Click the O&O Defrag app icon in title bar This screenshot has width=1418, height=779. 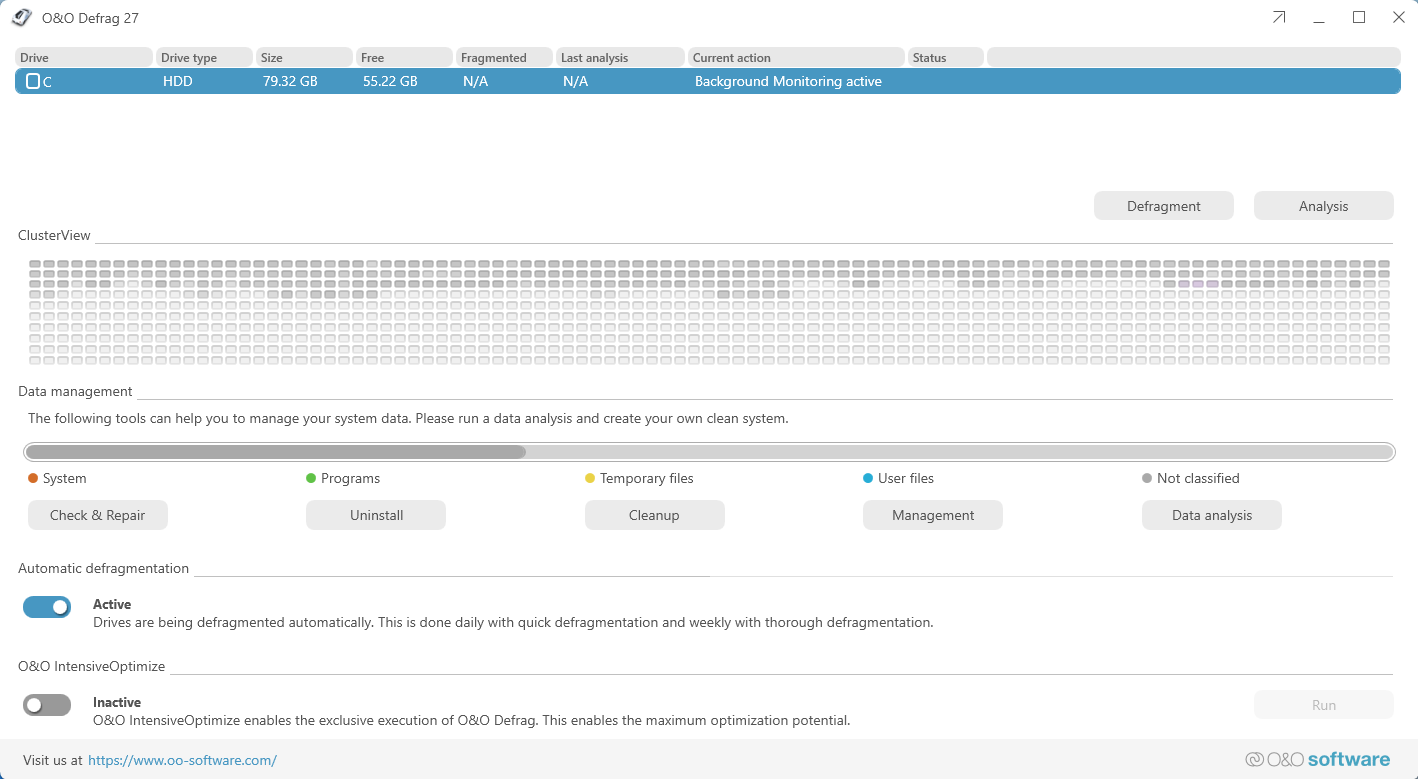pyautogui.click(x=21, y=17)
